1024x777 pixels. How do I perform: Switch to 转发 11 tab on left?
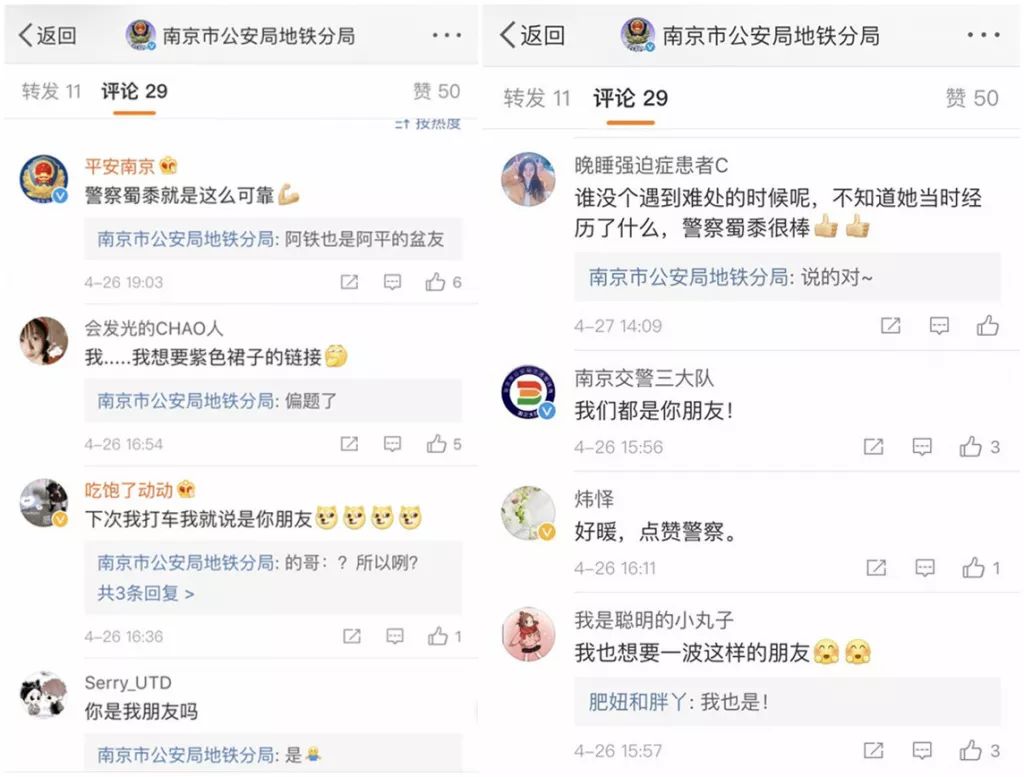[x=51, y=91]
